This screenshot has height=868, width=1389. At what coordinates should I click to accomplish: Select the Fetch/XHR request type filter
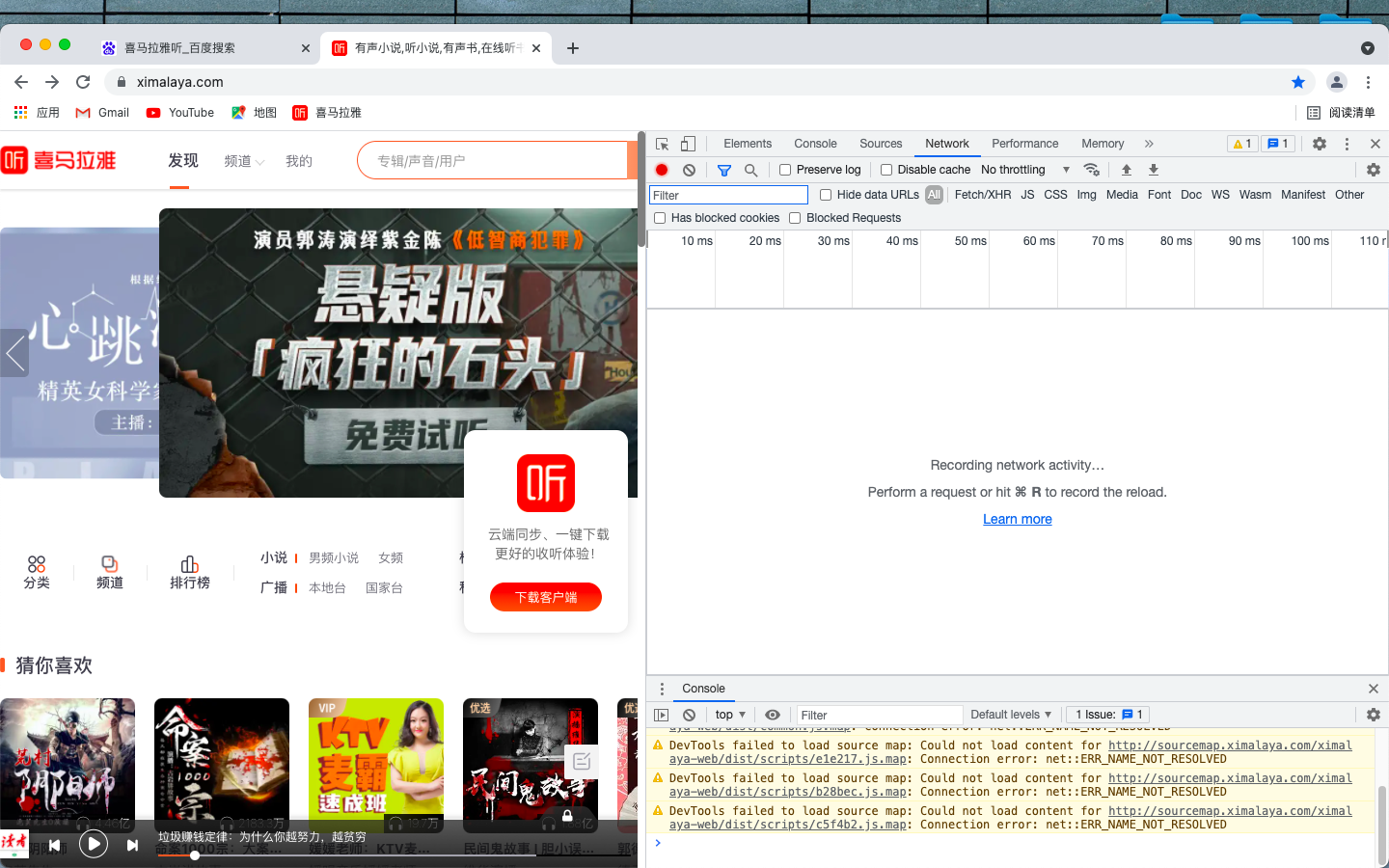tap(983, 195)
